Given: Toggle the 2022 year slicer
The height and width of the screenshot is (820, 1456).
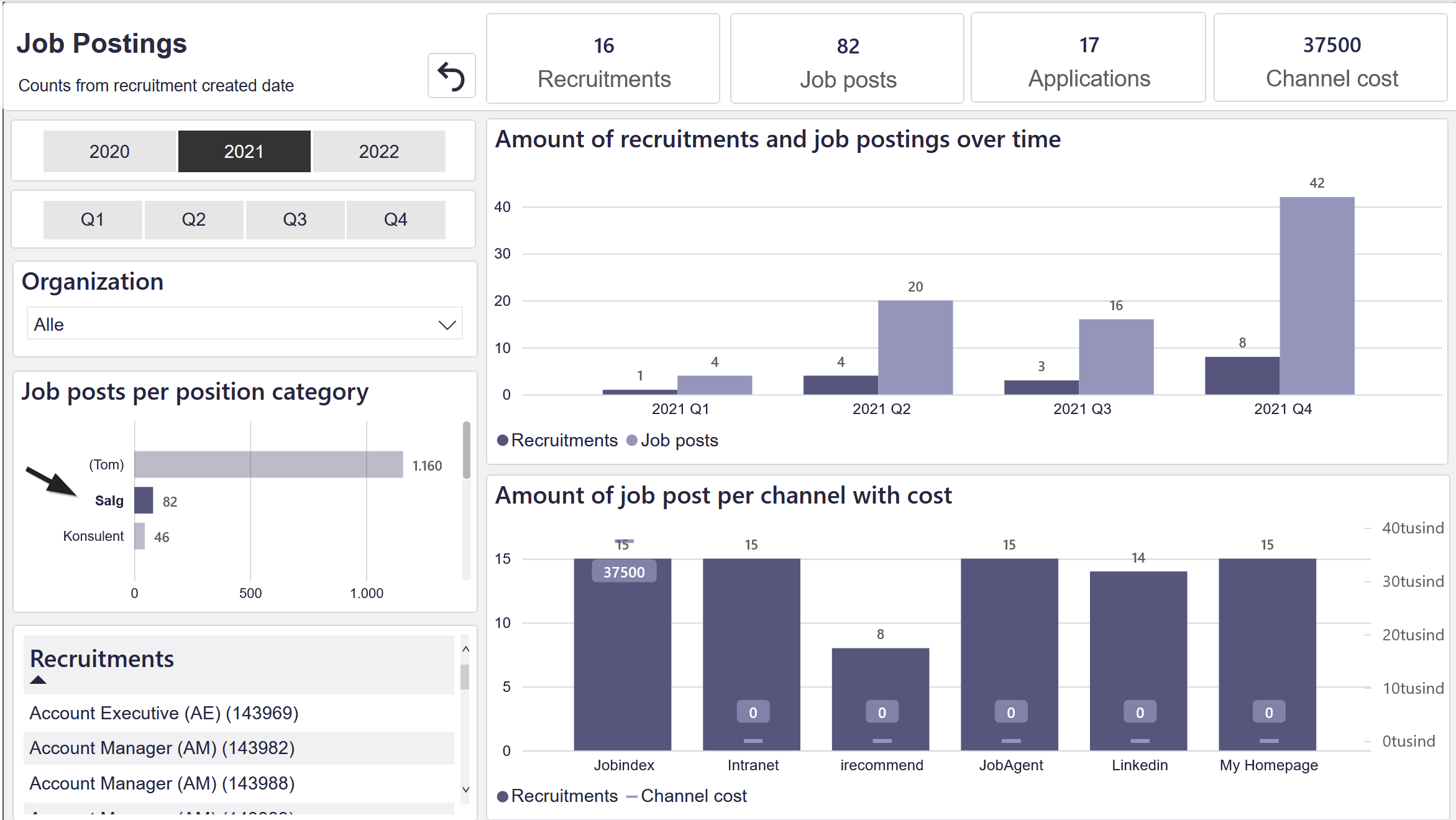Looking at the screenshot, I should point(379,151).
